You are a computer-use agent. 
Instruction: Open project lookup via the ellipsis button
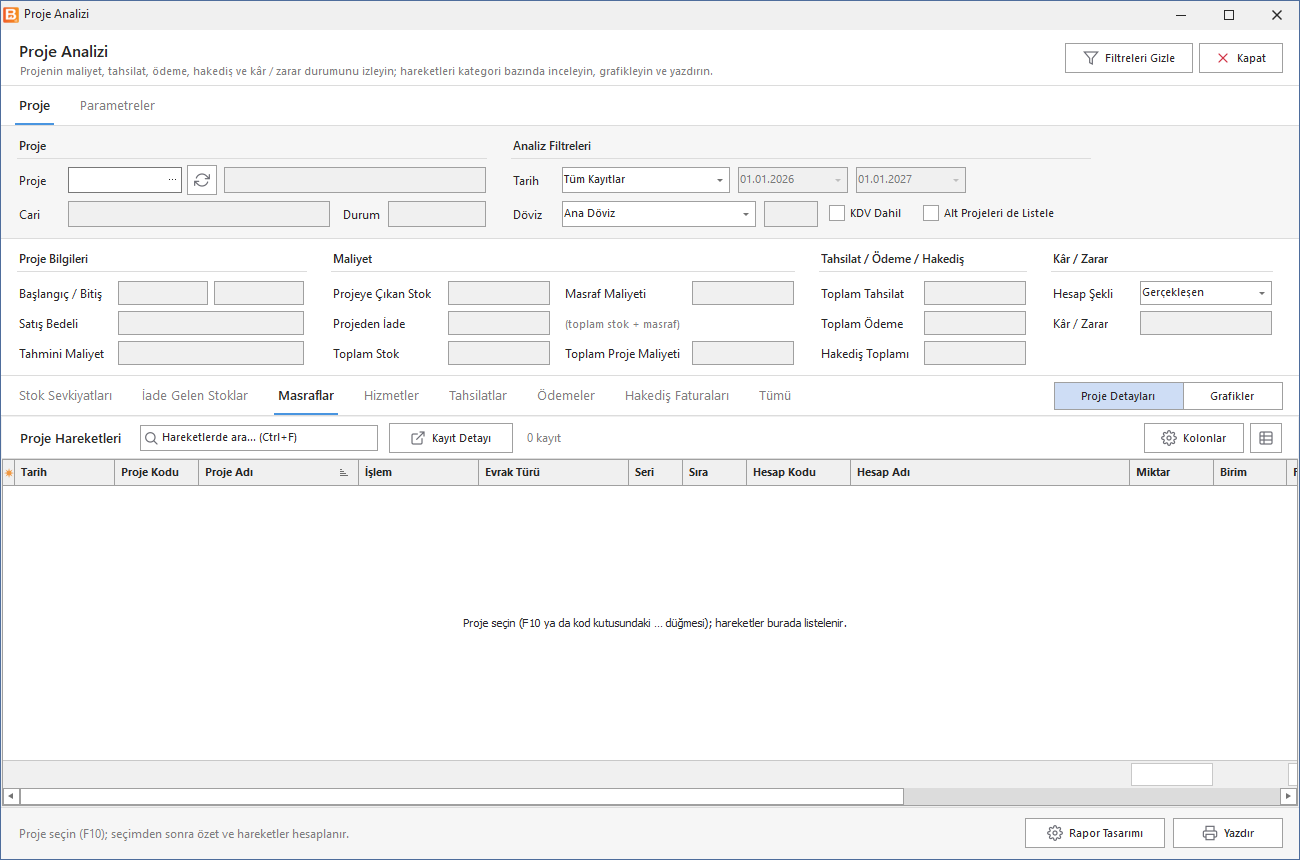tap(173, 180)
